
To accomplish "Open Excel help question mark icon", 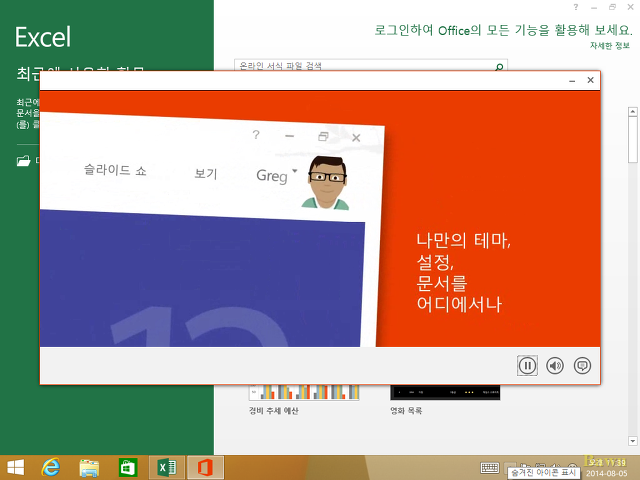I will 576,7.
